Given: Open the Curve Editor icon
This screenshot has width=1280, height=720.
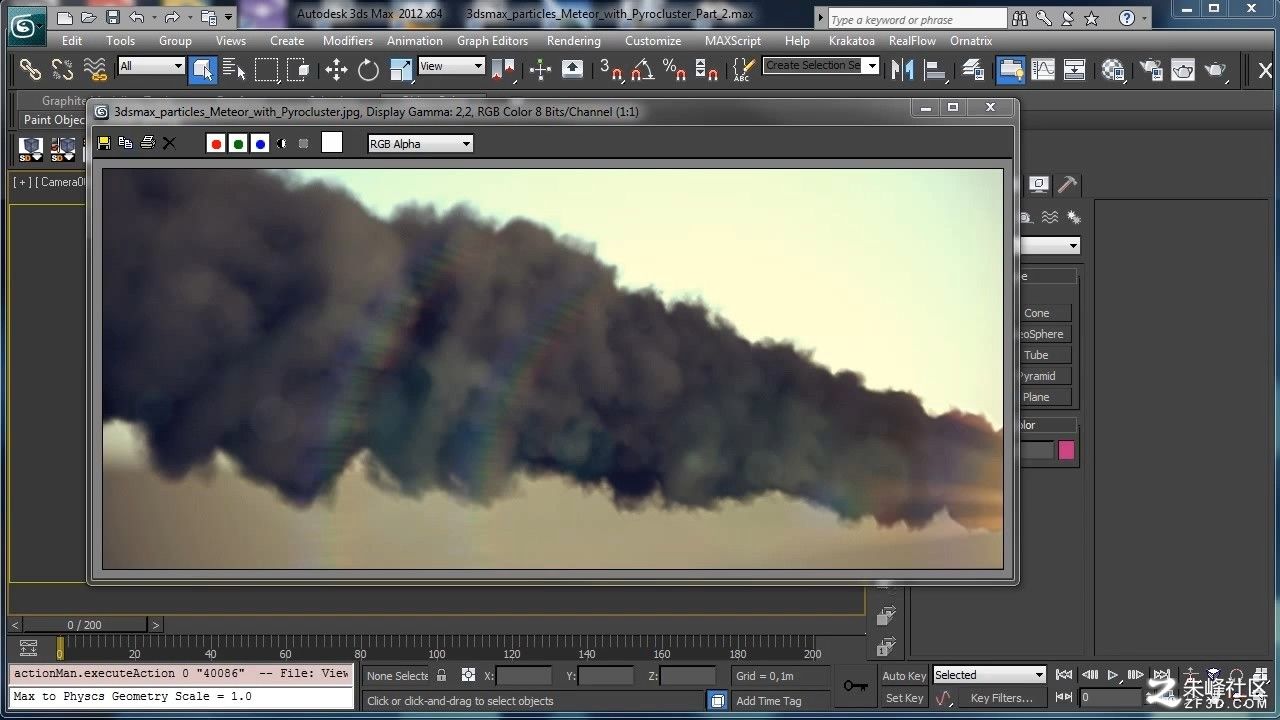Looking at the screenshot, I should tap(1043, 69).
